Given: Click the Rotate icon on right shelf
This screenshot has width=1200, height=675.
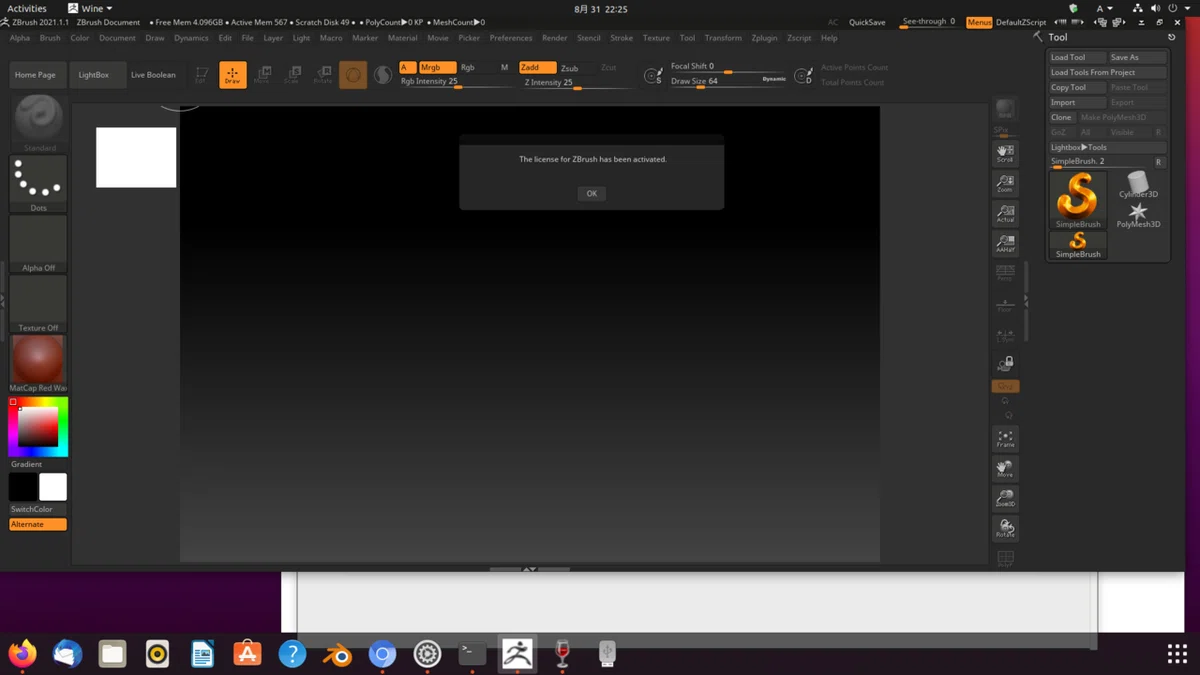Looking at the screenshot, I should (1005, 528).
